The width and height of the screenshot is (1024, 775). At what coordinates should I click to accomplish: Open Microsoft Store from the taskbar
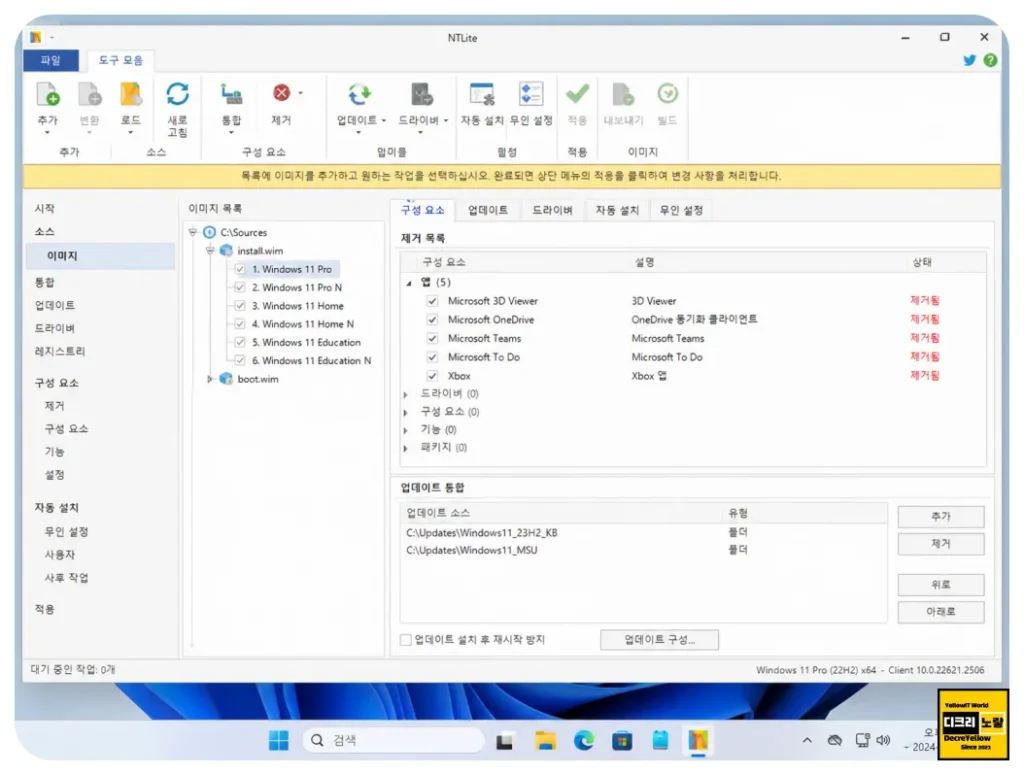pos(622,740)
